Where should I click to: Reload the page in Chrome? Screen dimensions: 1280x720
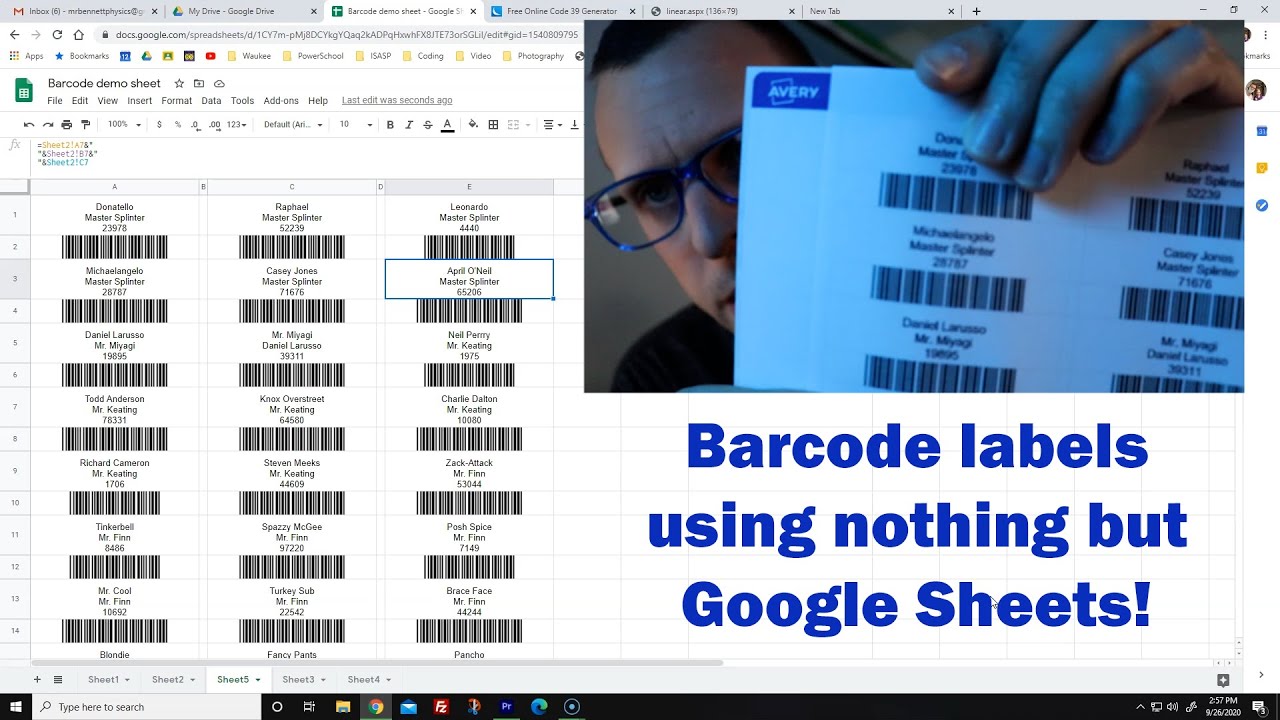pyautogui.click(x=58, y=34)
